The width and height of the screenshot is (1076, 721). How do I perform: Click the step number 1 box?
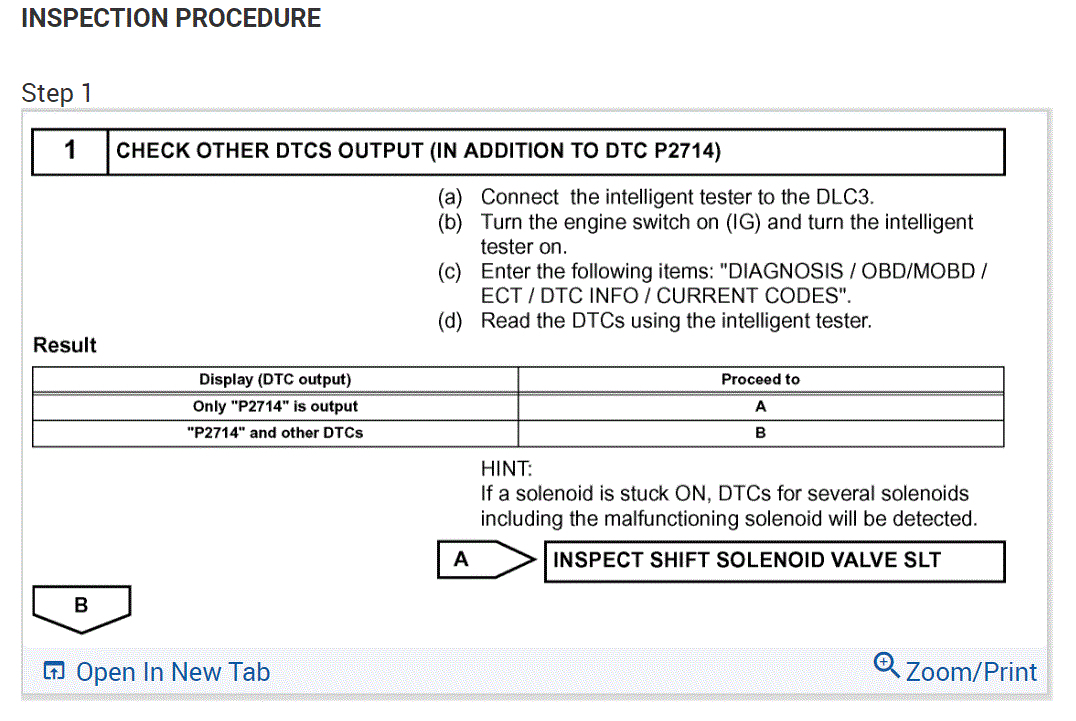tap(70, 151)
